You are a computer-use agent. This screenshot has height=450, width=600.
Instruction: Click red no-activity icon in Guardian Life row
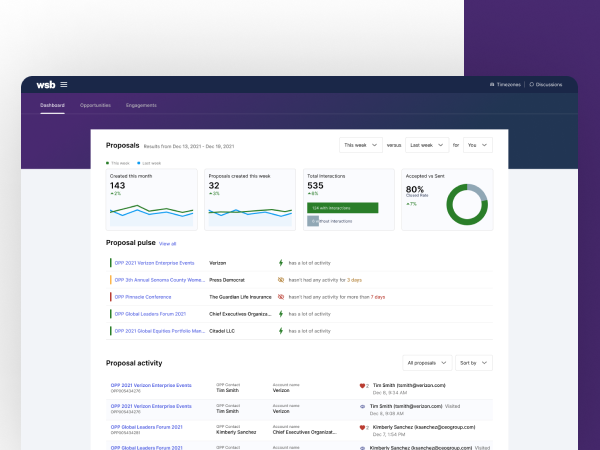[x=281, y=297]
